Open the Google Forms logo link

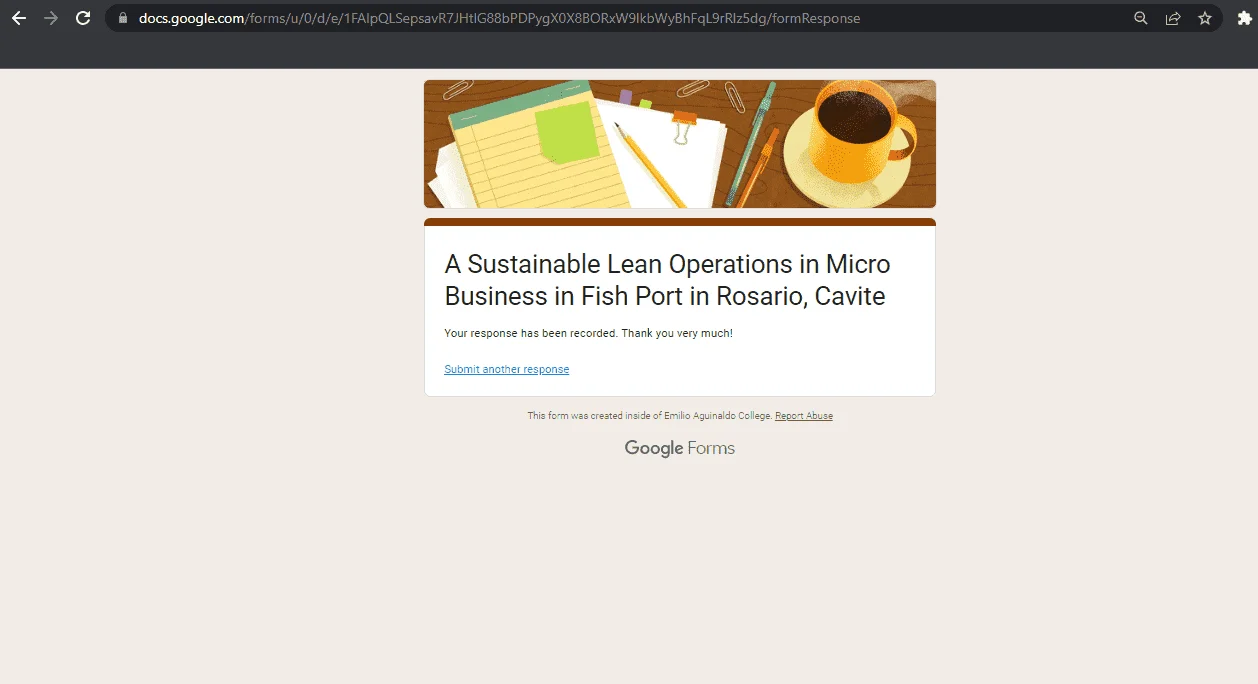(x=680, y=448)
